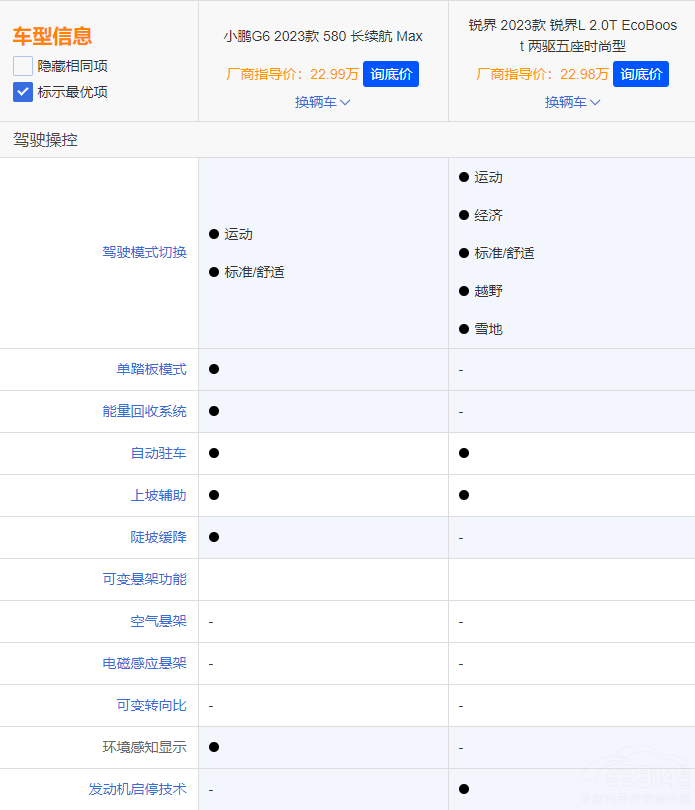Expand 换辆车 dropdown under 小鹏G6

[x=322, y=102]
